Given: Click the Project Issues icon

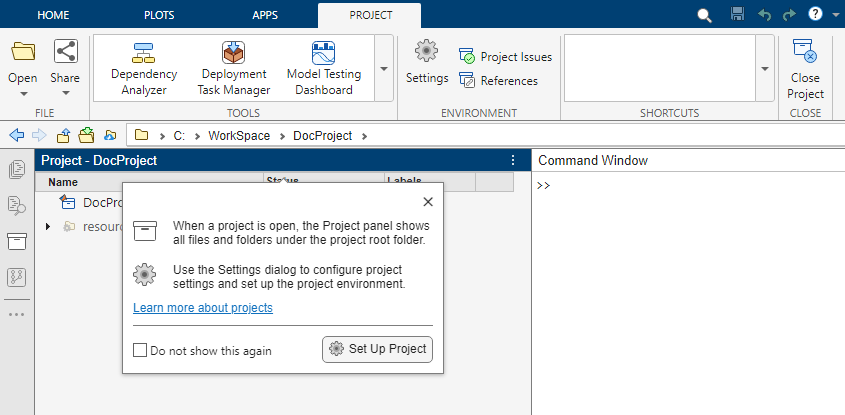Looking at the screenshot, I should (467, 57).
